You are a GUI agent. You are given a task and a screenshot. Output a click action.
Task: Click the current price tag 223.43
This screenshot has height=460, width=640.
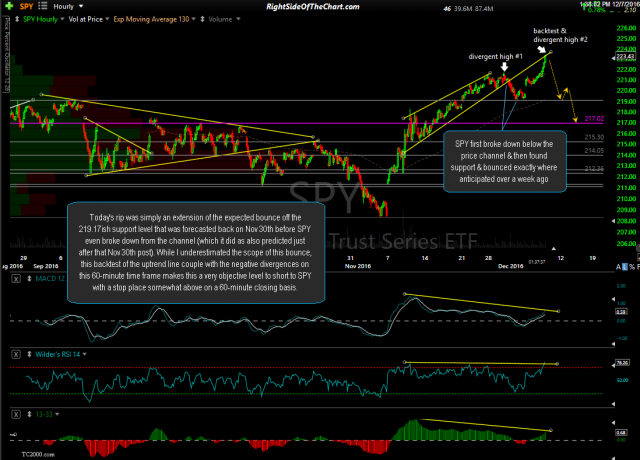[x=625, y=57]
